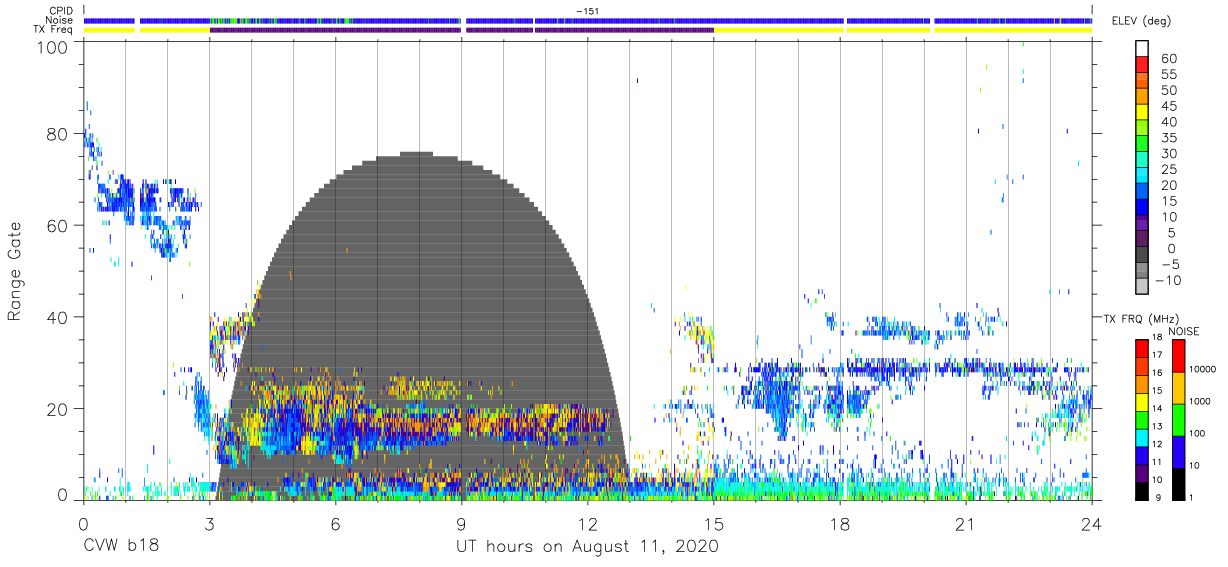Click the Noise row label at top

click(x=60, y=20)
